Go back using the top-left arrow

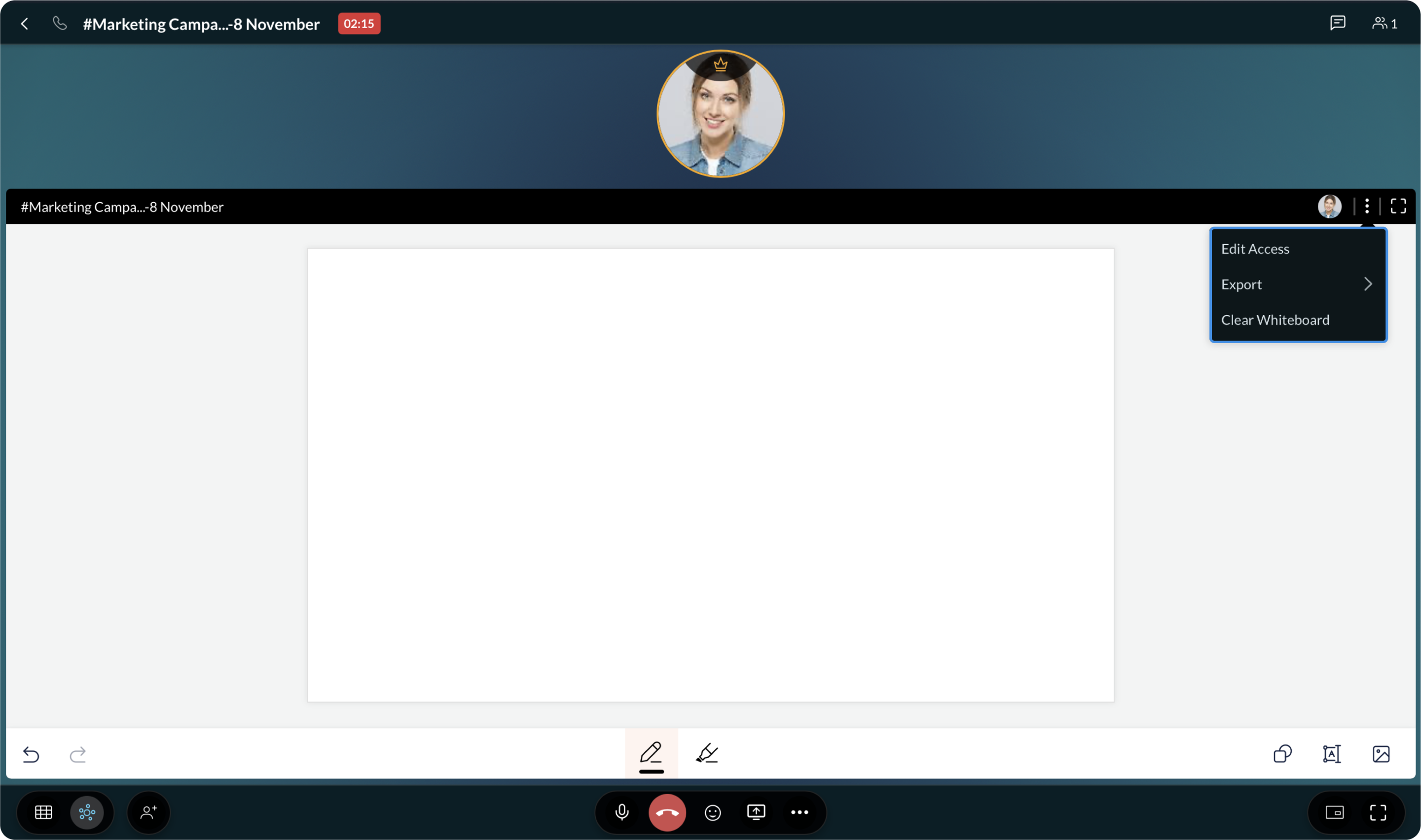click(x=24, y=24)
